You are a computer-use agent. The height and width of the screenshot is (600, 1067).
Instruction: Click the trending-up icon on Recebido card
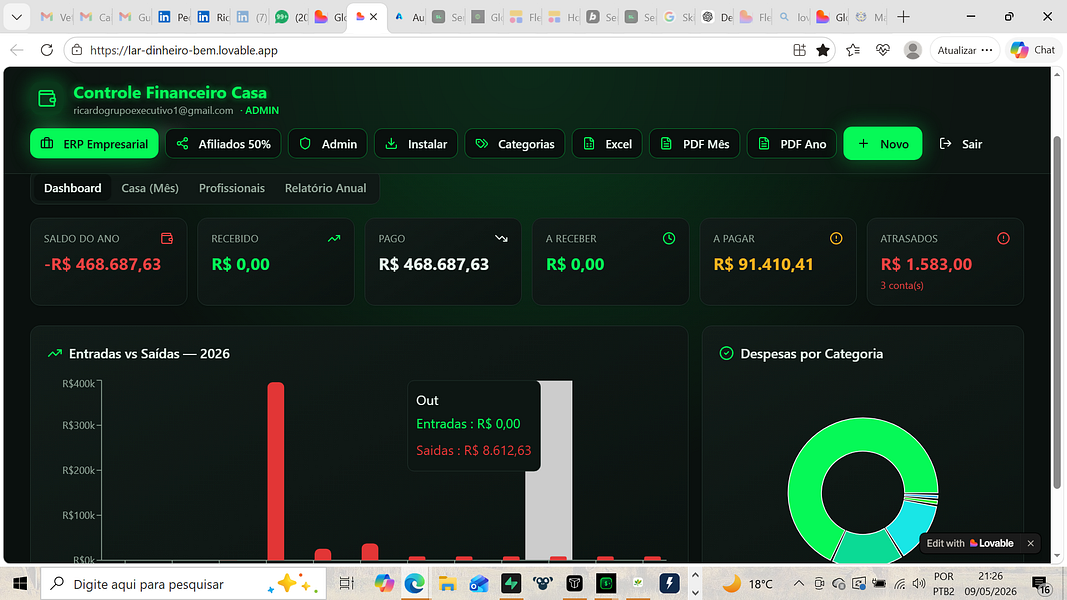pyautogui.click(x=334, y=238)
